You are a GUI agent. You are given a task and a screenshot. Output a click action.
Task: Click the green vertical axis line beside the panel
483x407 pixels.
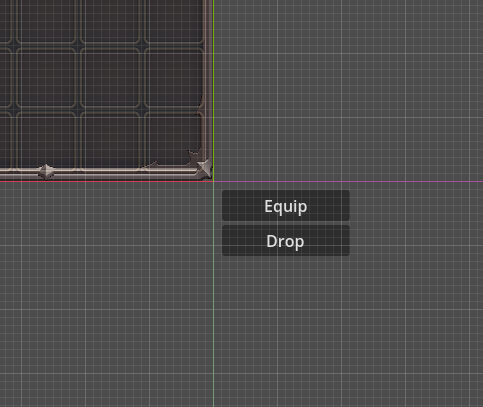coord(214,90)
